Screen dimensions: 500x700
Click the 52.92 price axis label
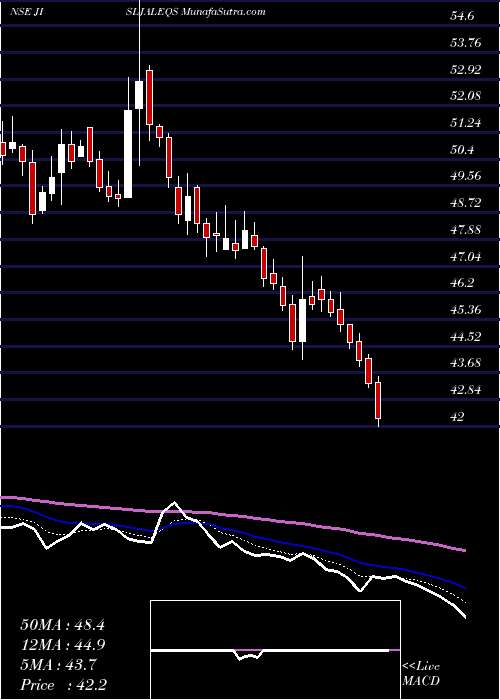click(x=465, y=70)
